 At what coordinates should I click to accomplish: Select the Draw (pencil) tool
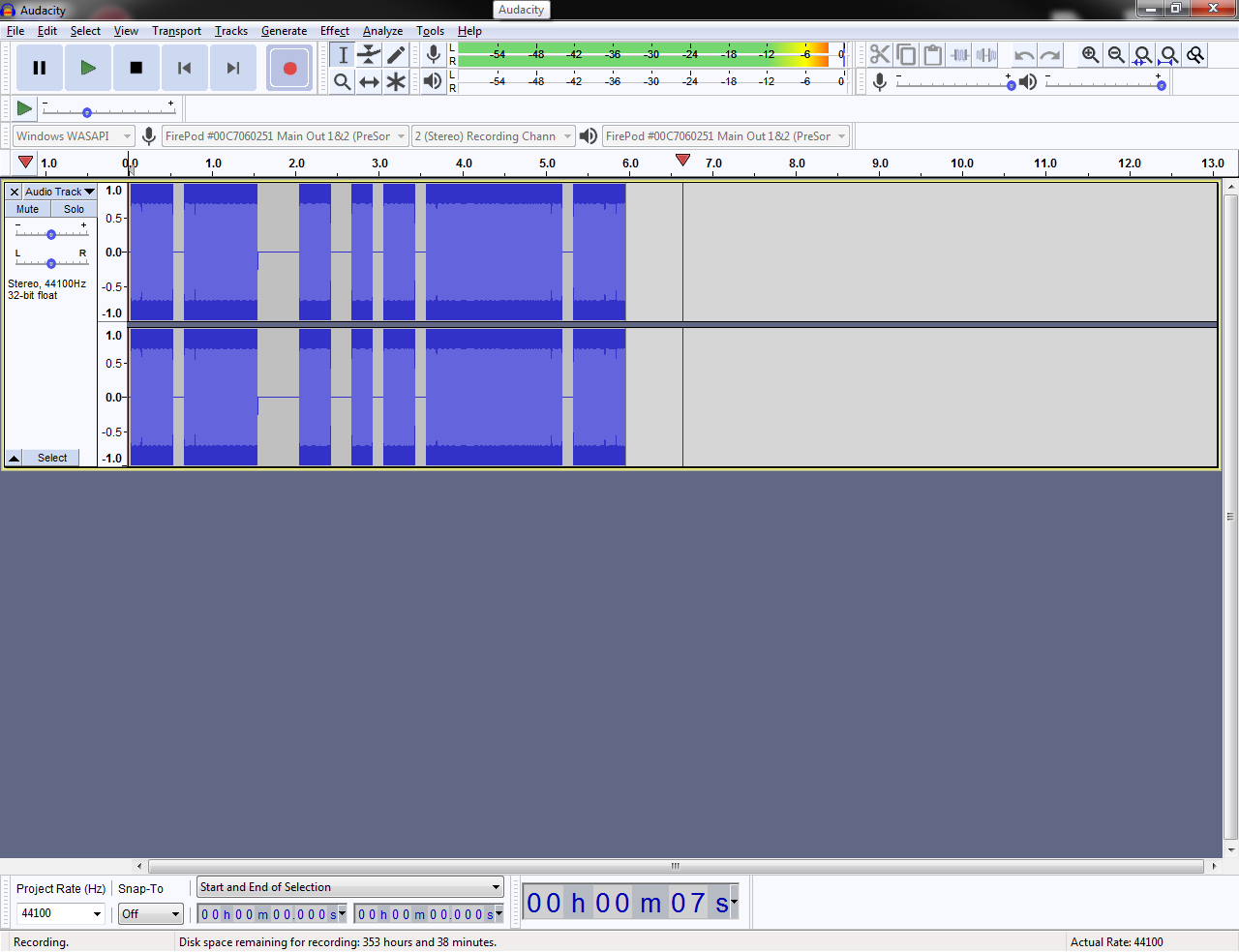tap(396, 55)
